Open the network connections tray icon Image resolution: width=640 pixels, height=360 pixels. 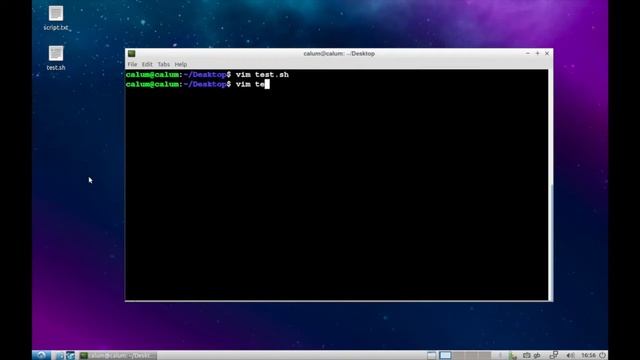(553, 355)
